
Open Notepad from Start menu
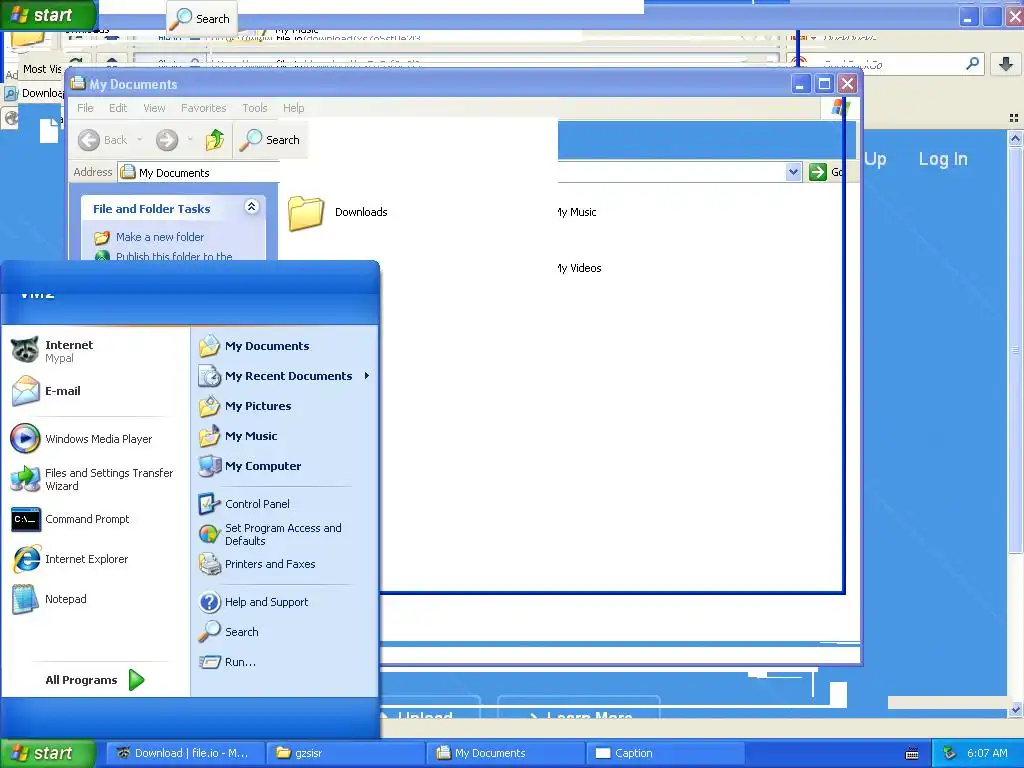coord(50,599)
